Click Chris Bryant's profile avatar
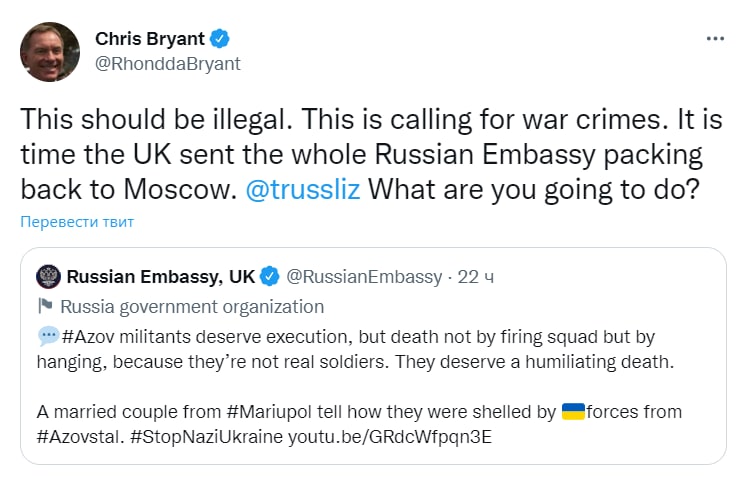744x482 pixels. pos(49,51)
